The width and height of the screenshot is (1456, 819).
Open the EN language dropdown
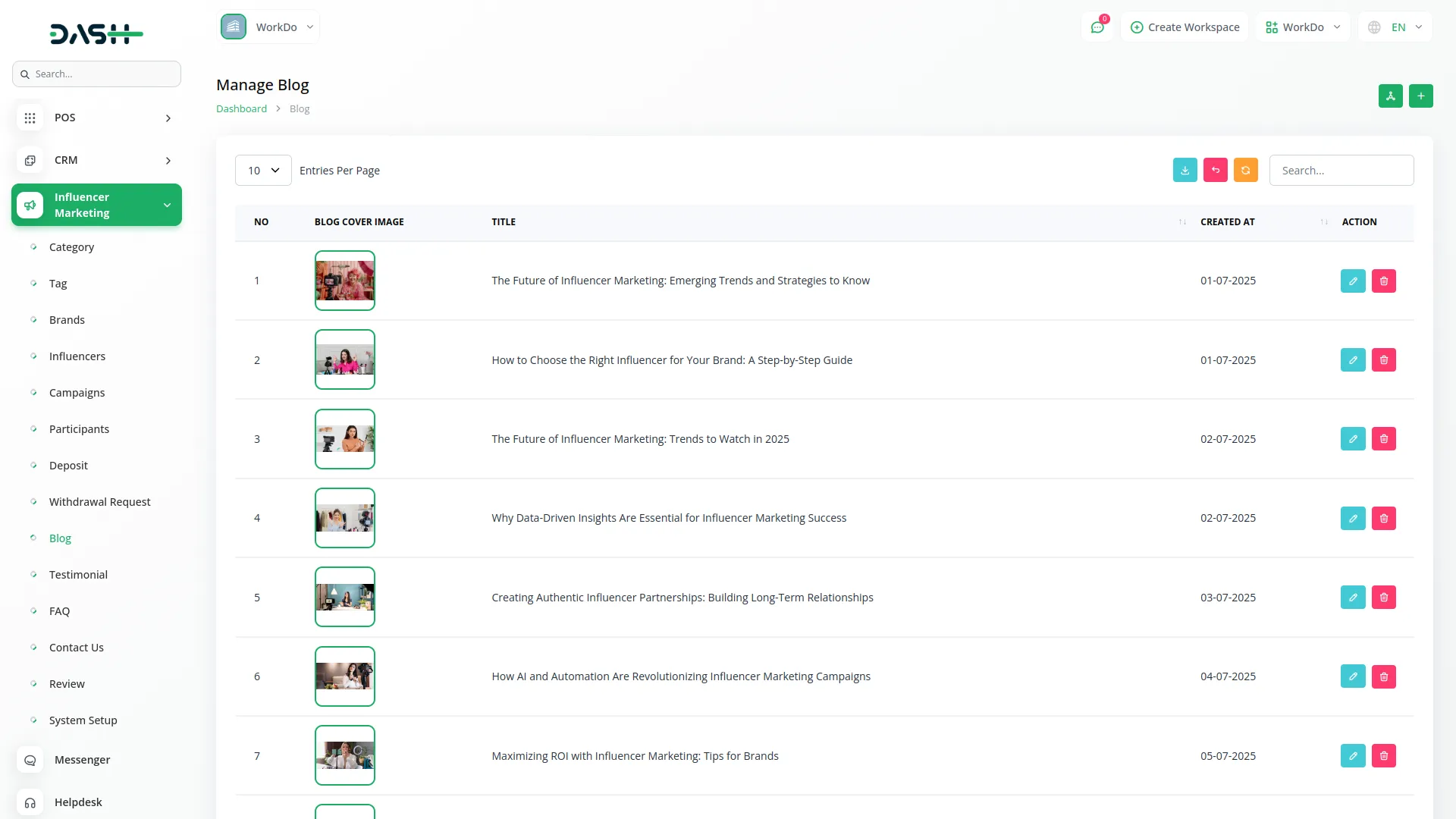pos(1397,27)
